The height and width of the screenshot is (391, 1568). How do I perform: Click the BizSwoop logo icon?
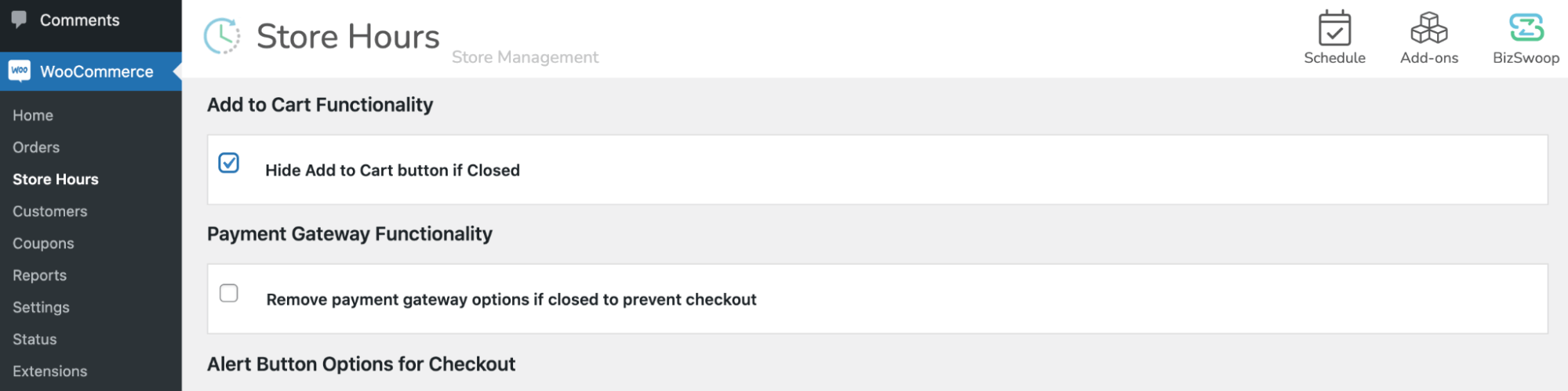click(1526, 29)
